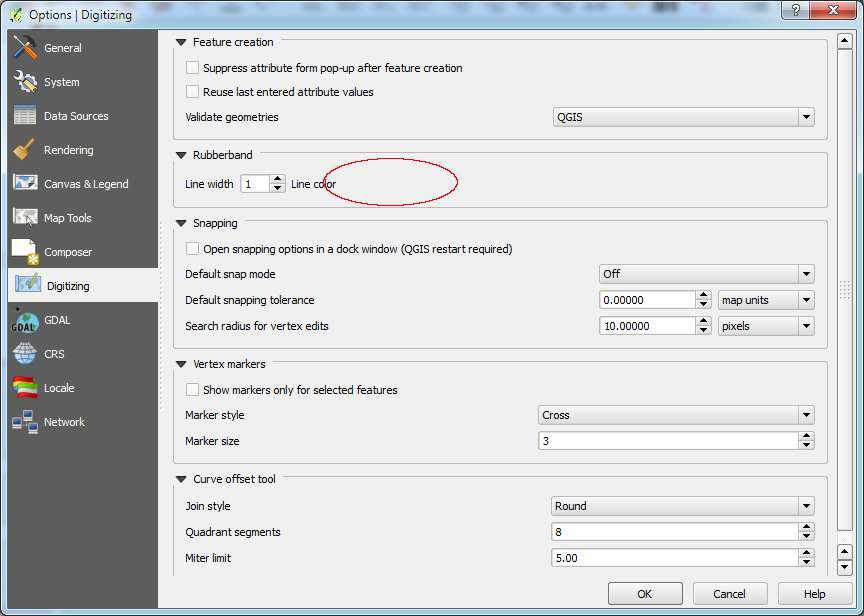Check Reuse last entered attribute values
Screen dimensions: 864x616
[192, 91]
